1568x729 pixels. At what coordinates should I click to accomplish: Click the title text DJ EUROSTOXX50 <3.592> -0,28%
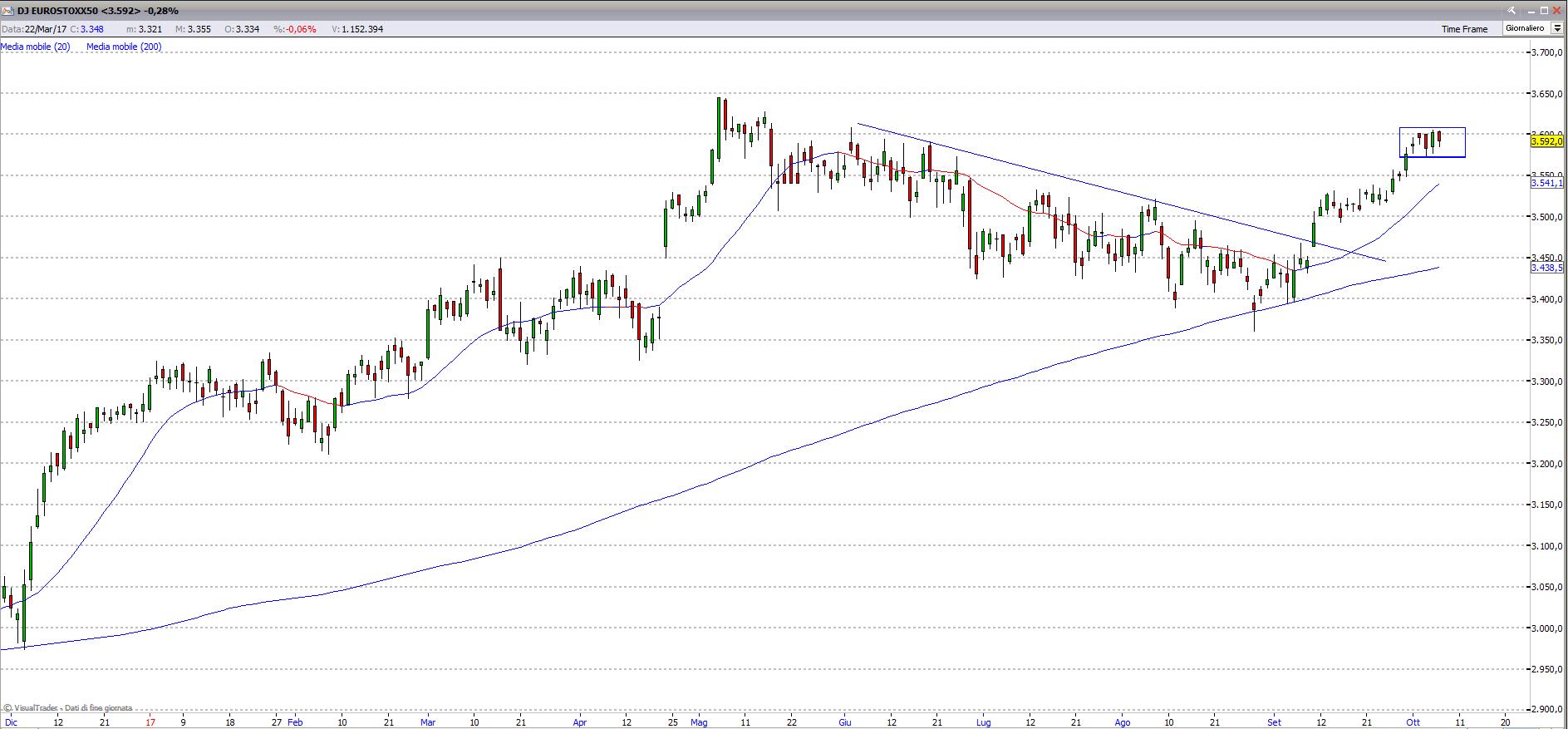point(98,11)
